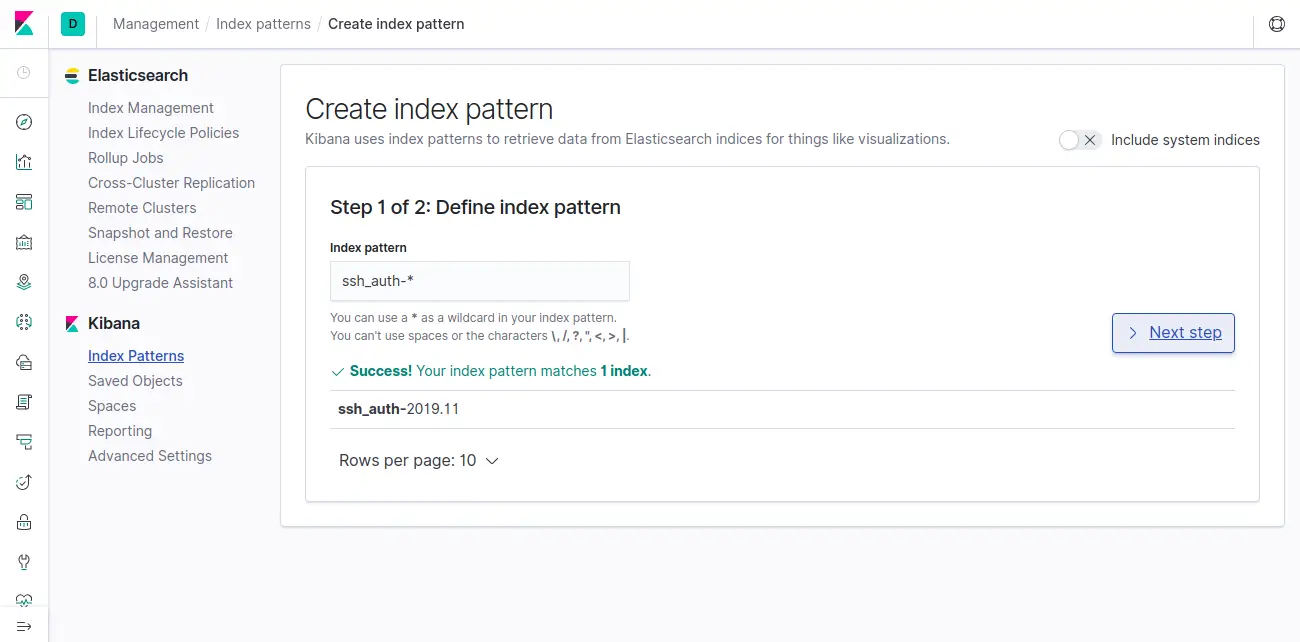
Task: Open License Management
Action: pos(158,258)
